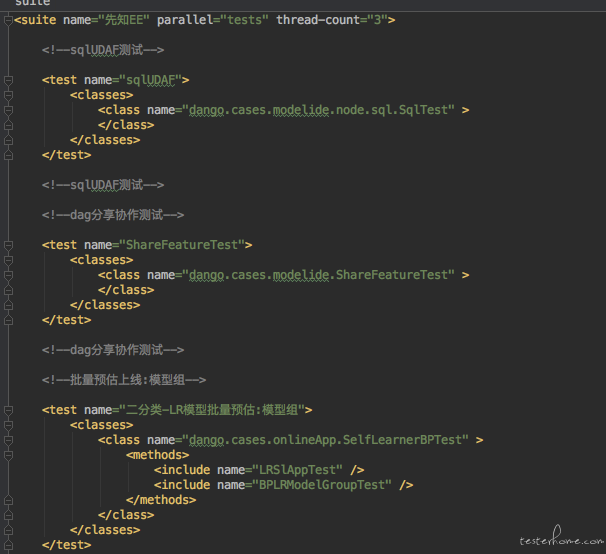
Task: Click the dango.cases.modelide.ShareFeatureTest class name
Action: coord(318,275)
